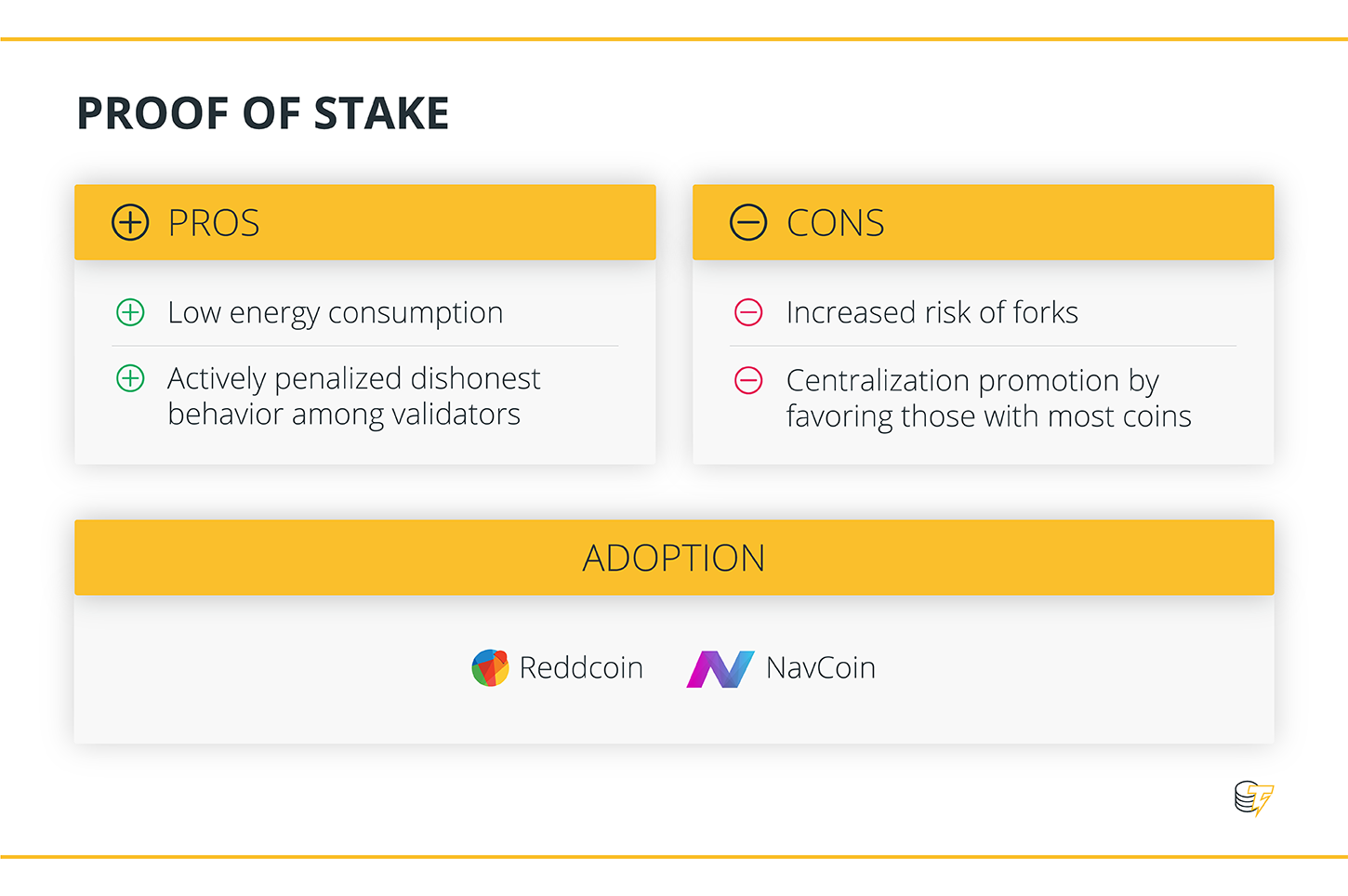
Task: Click the Low energy consumption text
Action: point(336,313)
